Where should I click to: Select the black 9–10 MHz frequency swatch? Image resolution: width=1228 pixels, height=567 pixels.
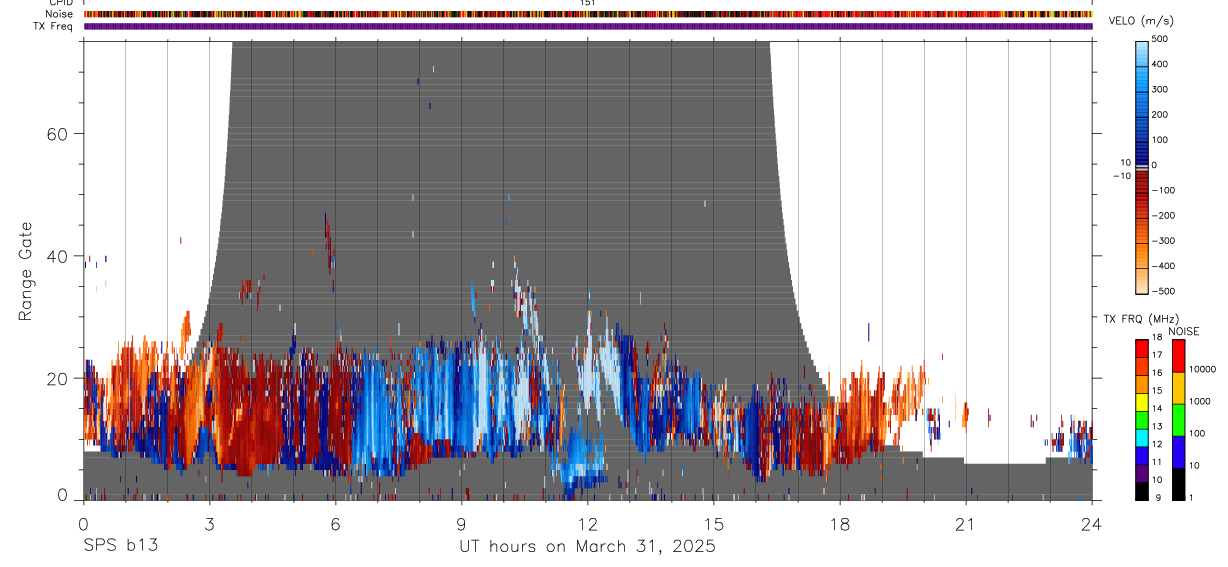click(x=1142, y=490)
